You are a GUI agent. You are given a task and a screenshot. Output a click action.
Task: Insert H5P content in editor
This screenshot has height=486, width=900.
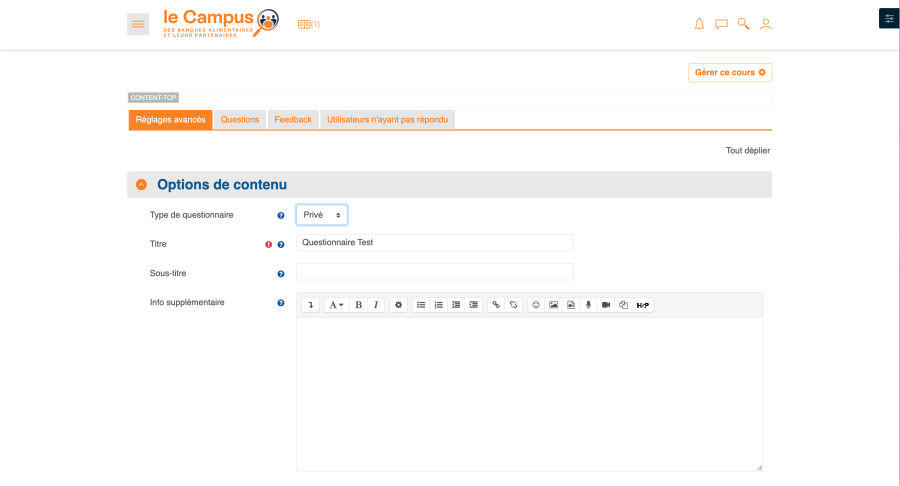click(x=643, y=305)
